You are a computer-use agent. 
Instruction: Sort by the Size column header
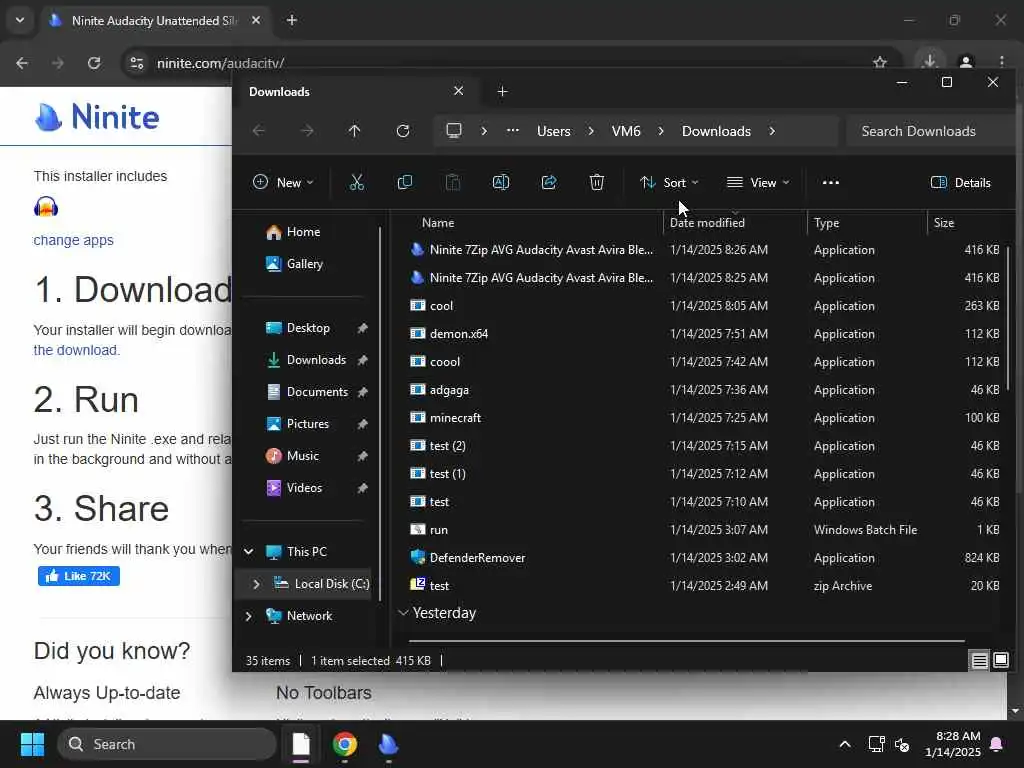965,223
